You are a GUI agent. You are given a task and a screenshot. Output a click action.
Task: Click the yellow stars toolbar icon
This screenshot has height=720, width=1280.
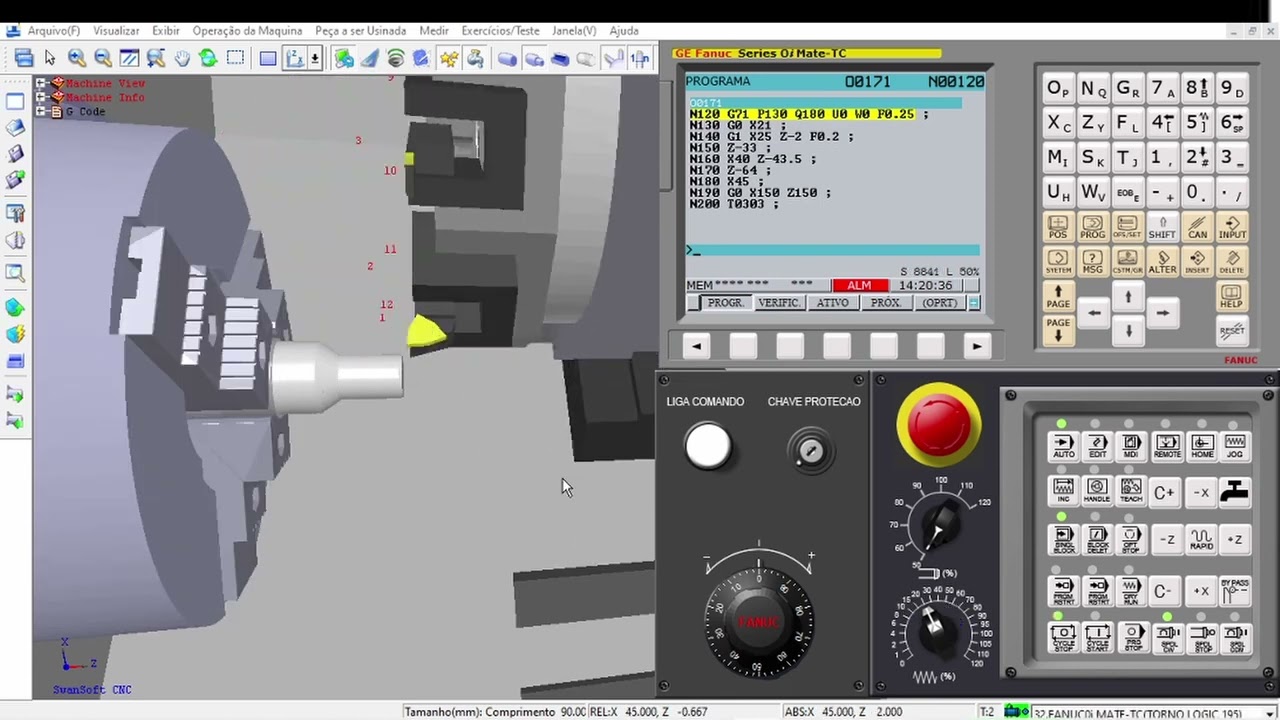[449, 59]
